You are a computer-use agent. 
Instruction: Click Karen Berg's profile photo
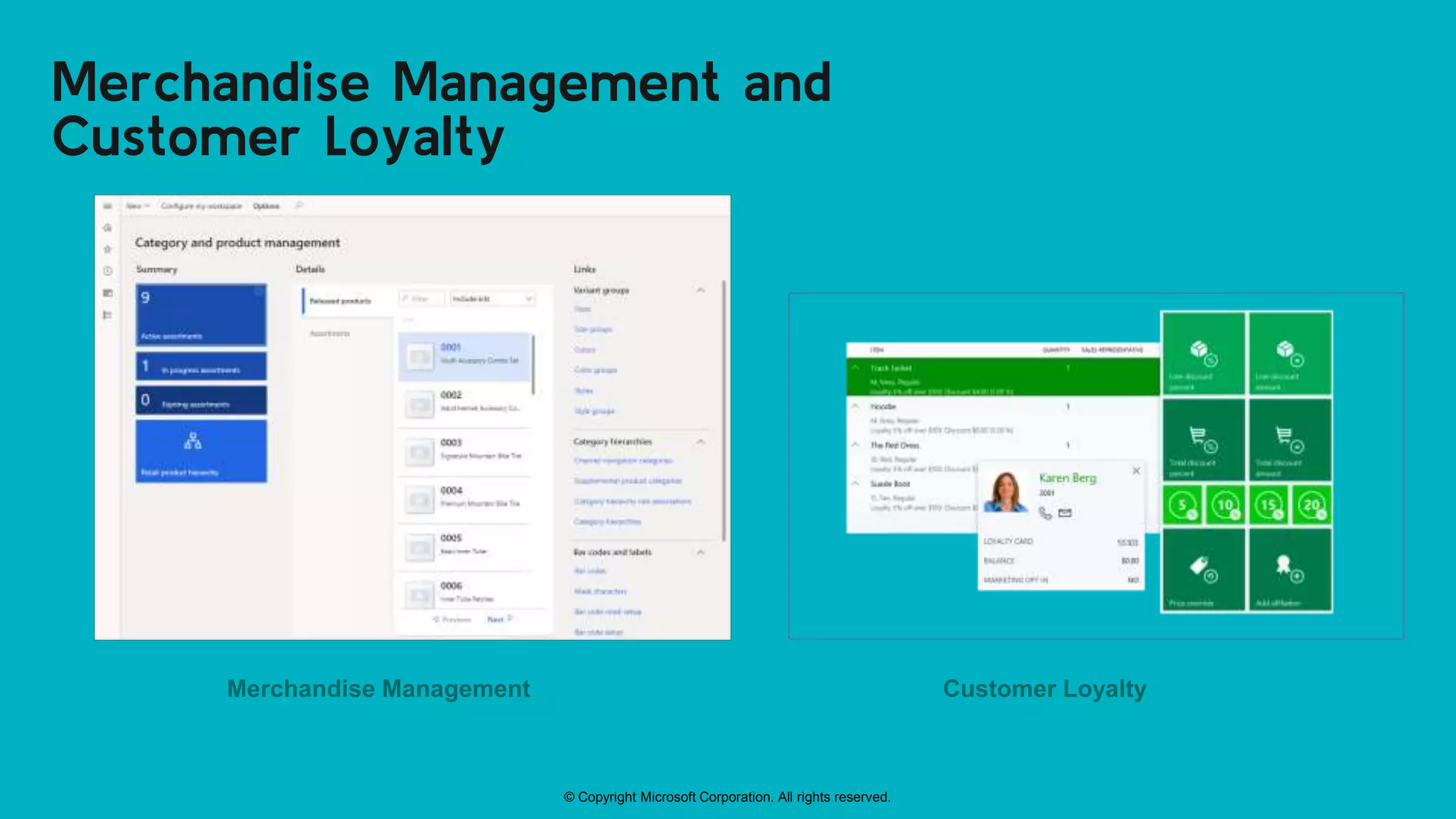[1006, 491]
